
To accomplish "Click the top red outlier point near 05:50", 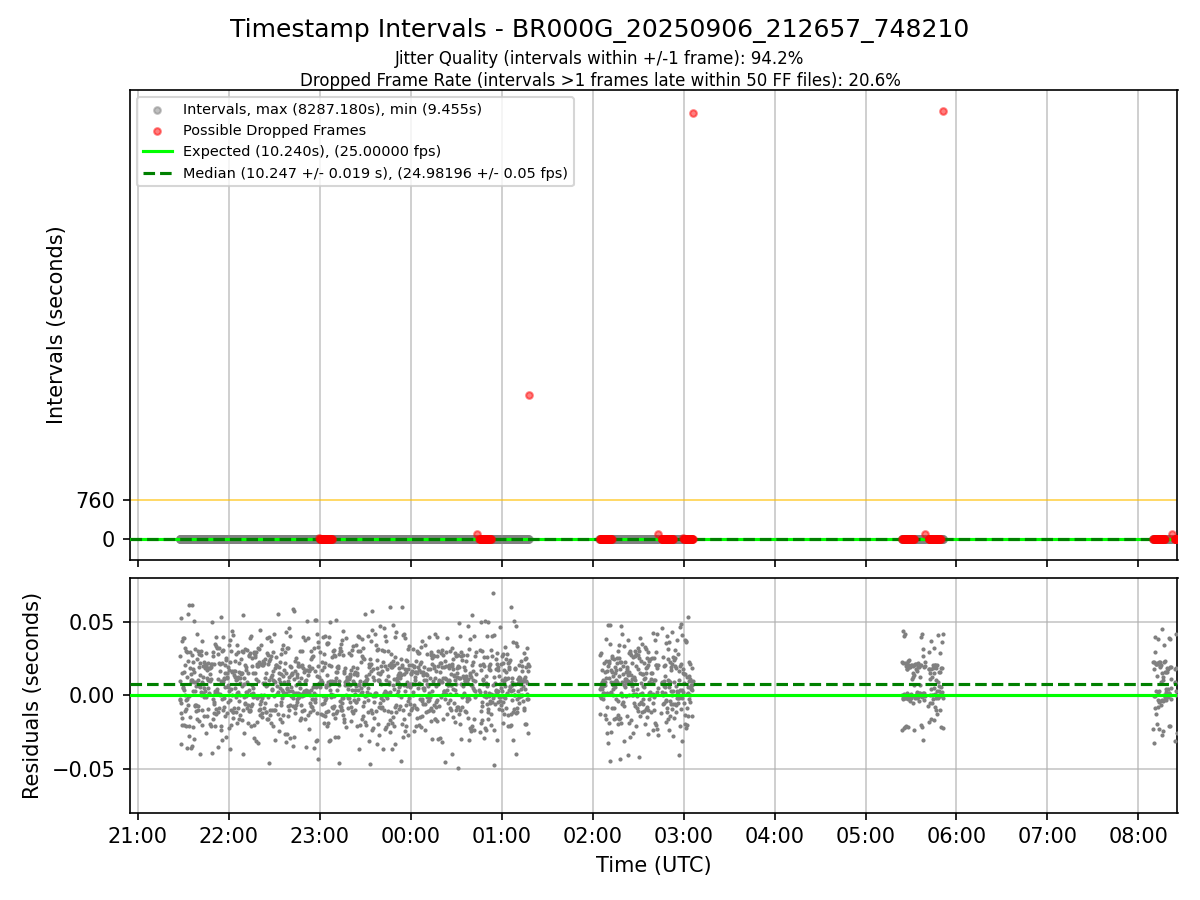I will pyautogui.click(x=943, y=111).
